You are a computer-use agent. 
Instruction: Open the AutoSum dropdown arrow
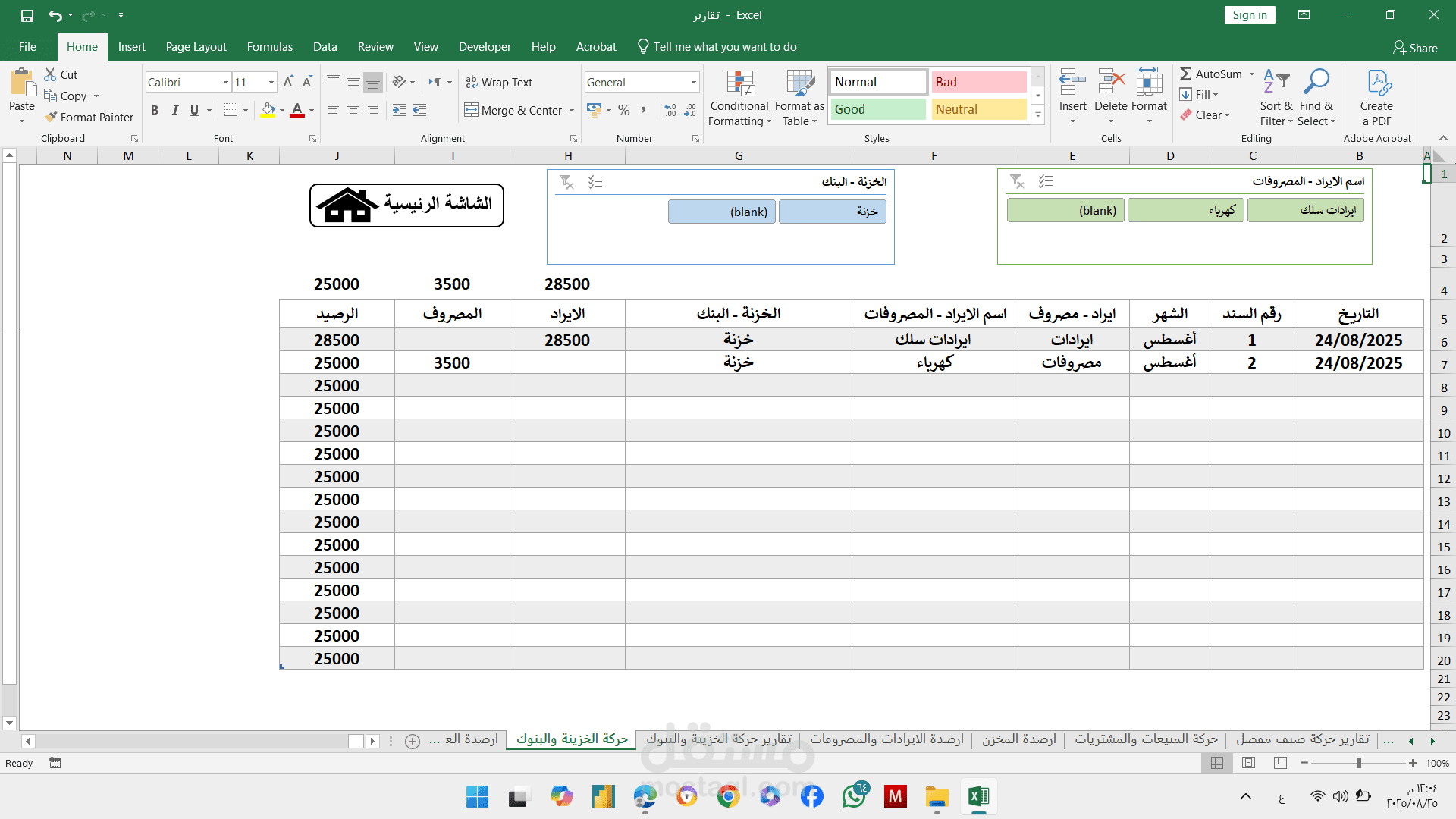click(x=1252, y=74)
